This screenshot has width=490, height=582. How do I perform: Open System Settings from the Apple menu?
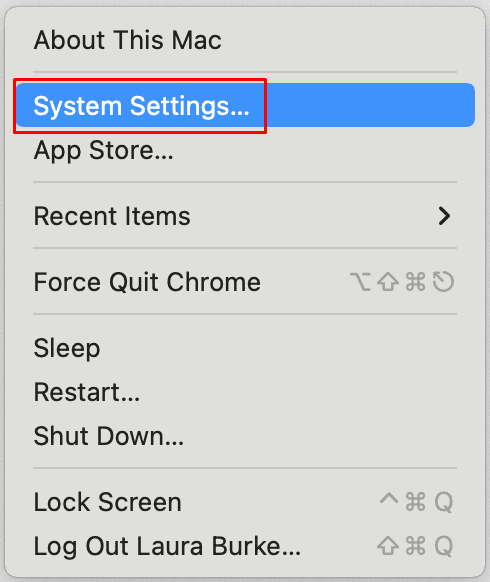(x=245, y=105)
